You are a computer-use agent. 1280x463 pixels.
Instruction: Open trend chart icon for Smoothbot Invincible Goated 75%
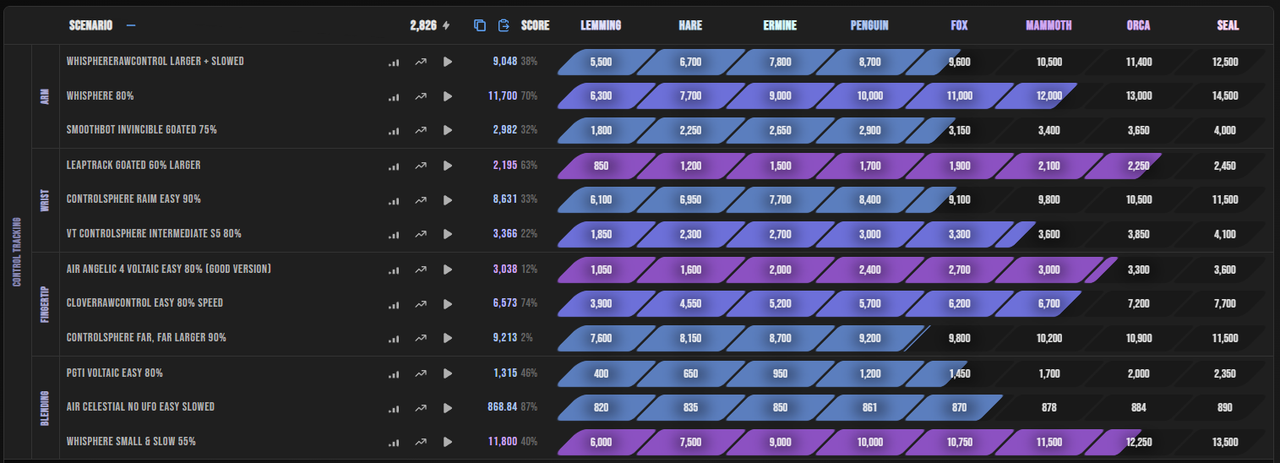pyautogui.click(x=421, y=130)
